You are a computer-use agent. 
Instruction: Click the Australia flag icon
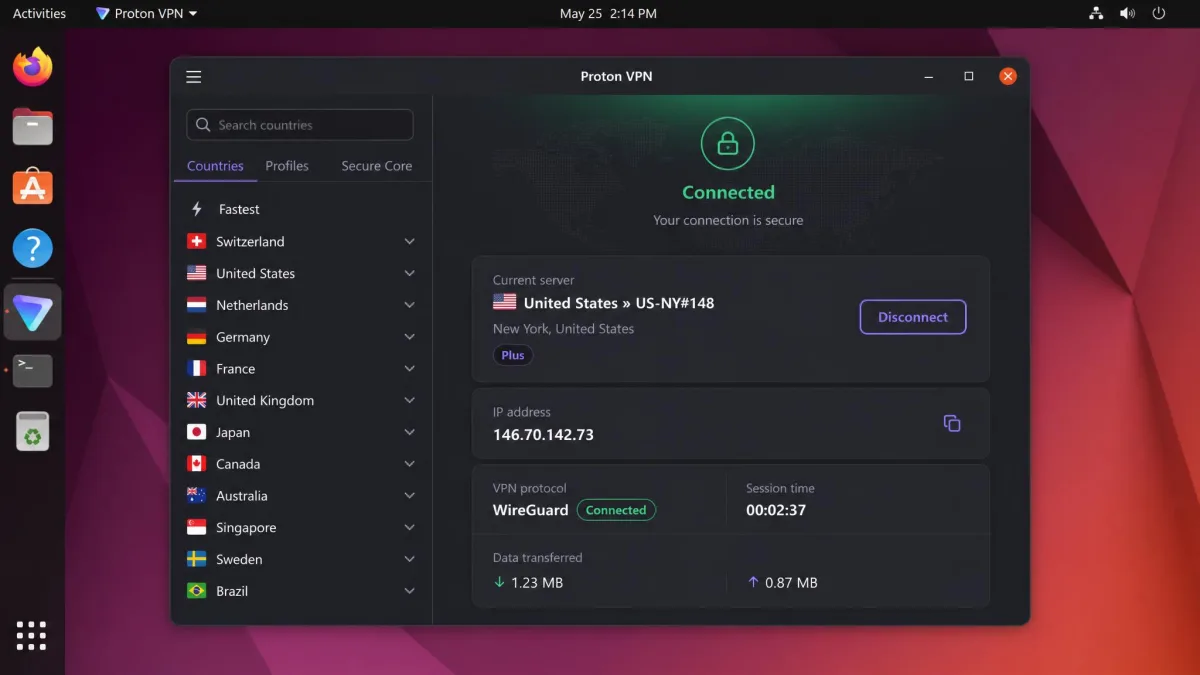click(x=197, y=496)
